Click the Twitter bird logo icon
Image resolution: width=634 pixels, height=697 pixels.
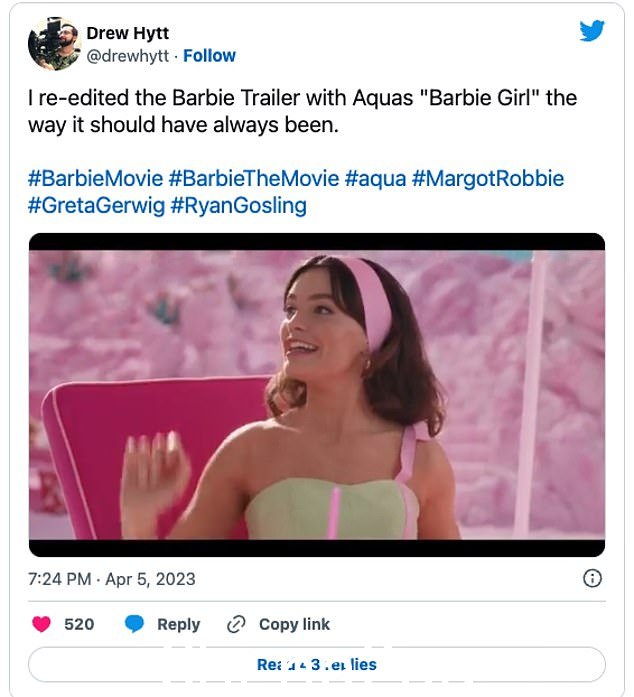592,30
